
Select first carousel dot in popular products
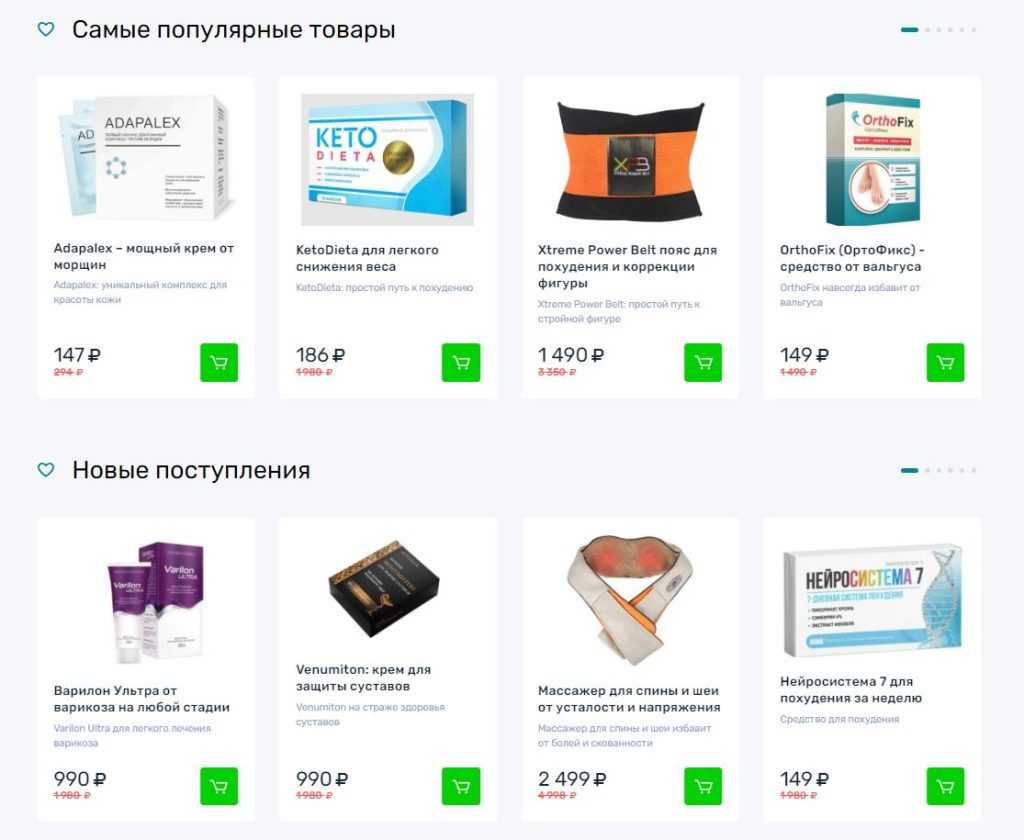tap(909, 29)
